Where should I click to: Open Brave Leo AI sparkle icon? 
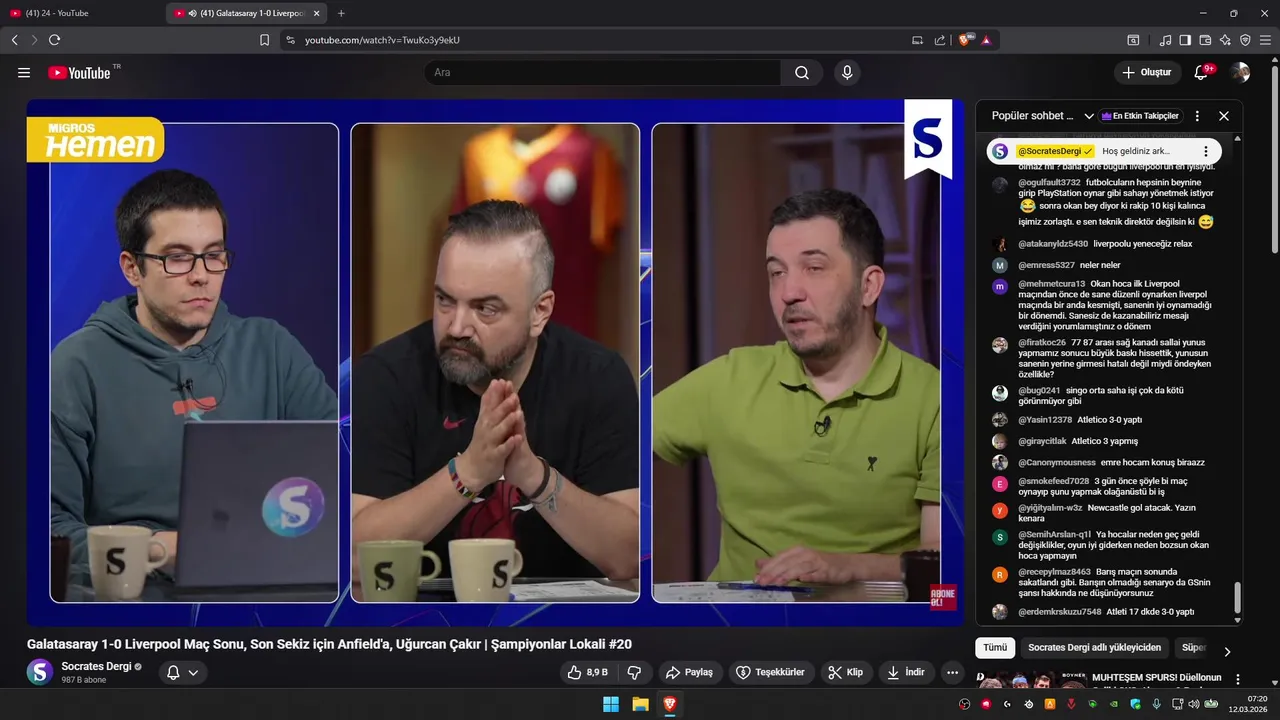coord(1225,40)
